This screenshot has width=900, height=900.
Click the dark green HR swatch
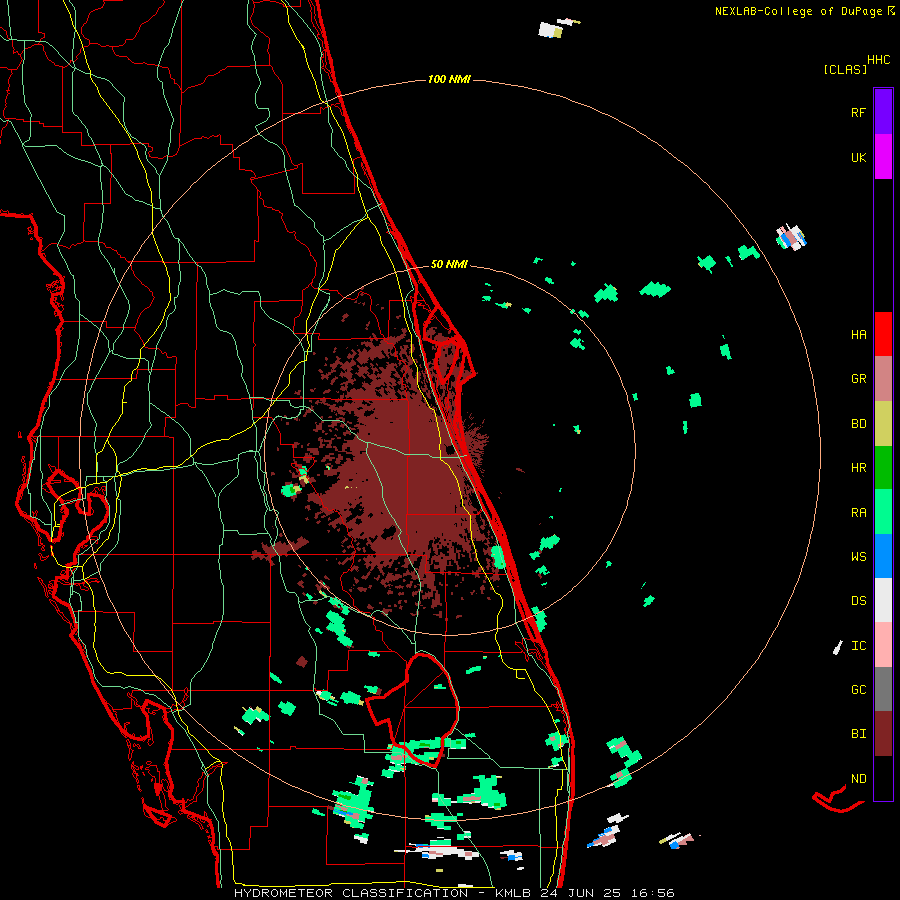[883, 468]
